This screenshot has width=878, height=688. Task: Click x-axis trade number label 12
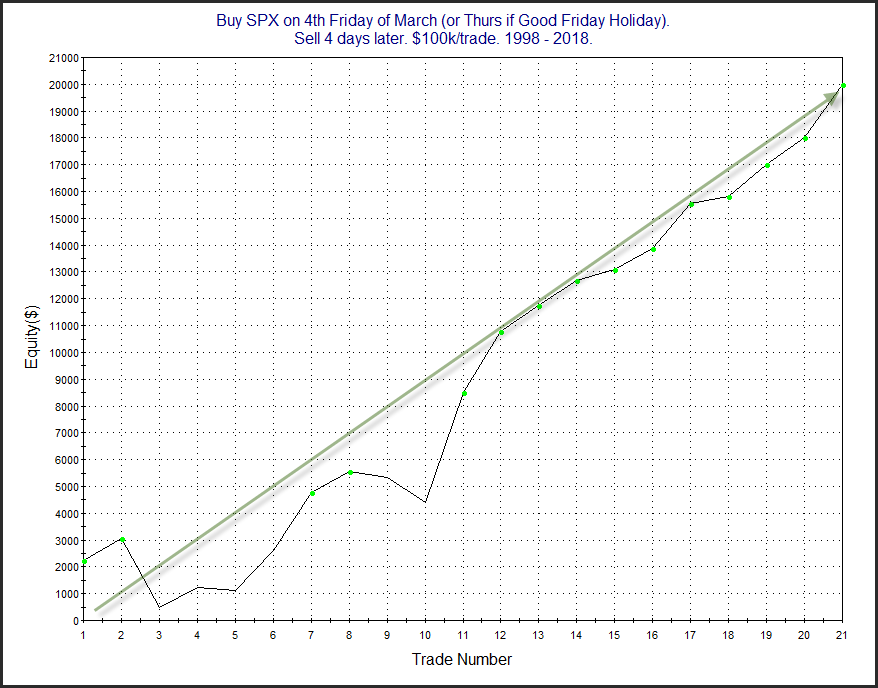pos(502,633)
